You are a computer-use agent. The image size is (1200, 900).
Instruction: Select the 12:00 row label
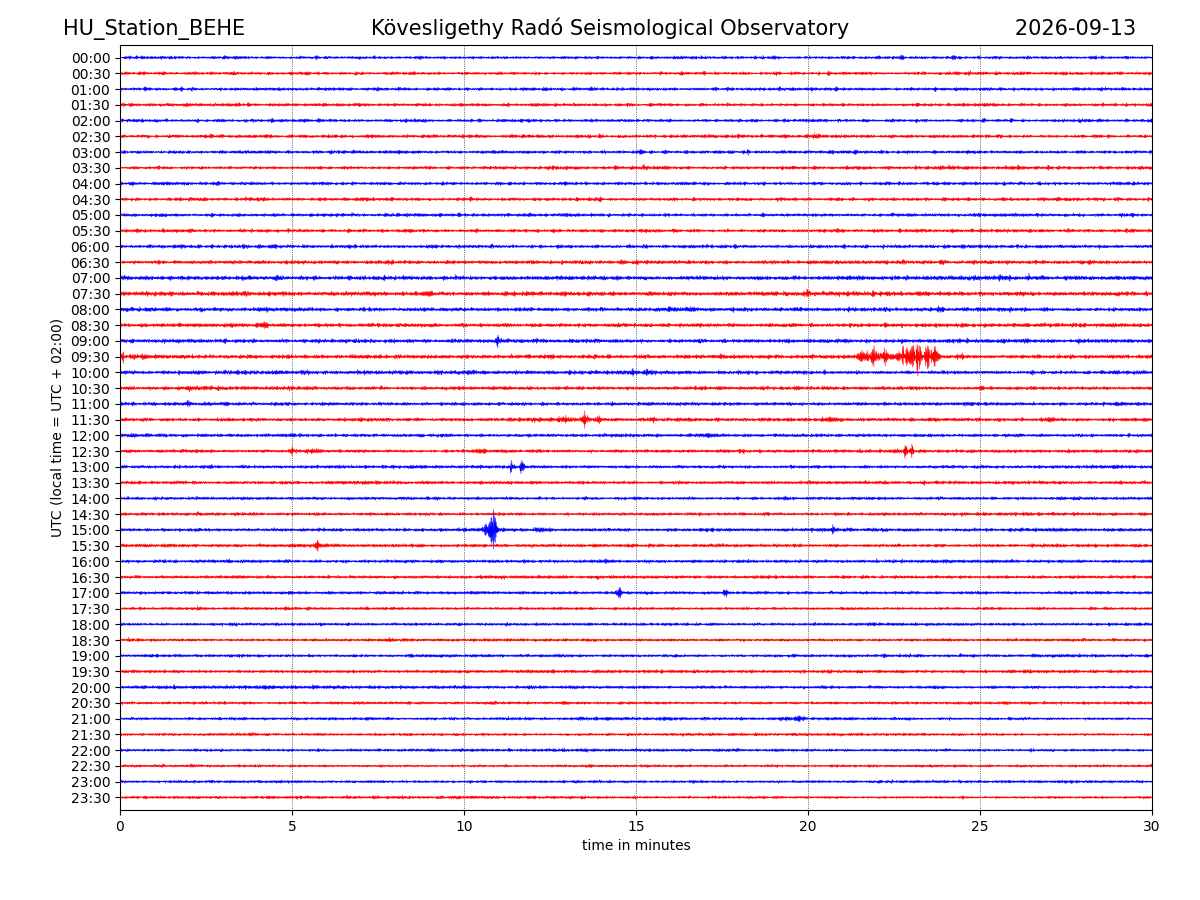91,436
